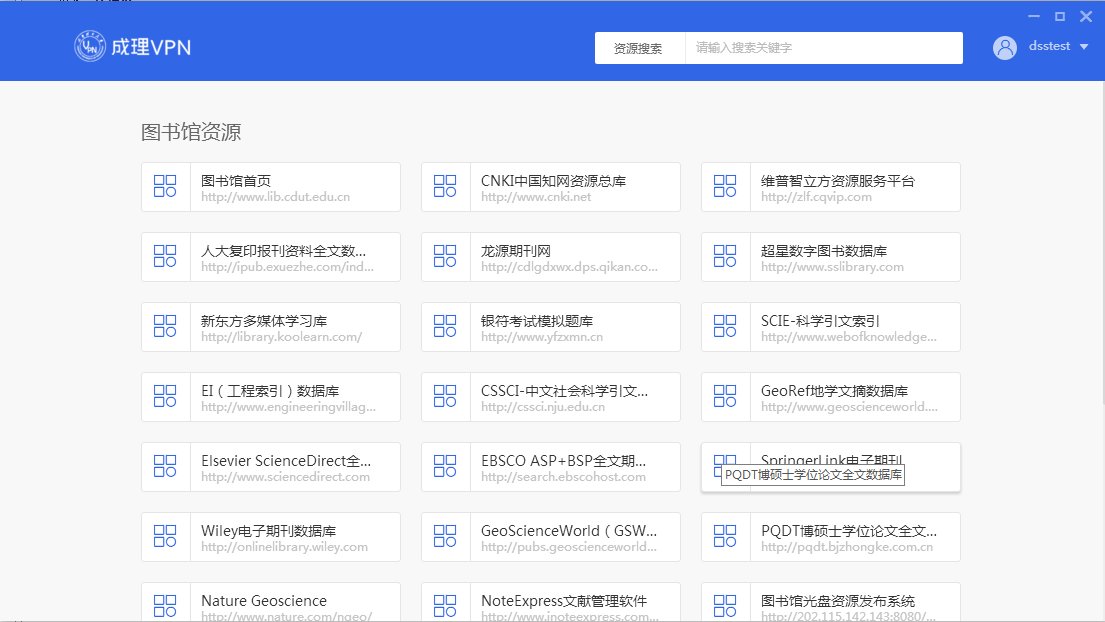1105x622 pixels.
Task: Click the grid icon on 图书馆首页 card
Action: pos(165,187)
